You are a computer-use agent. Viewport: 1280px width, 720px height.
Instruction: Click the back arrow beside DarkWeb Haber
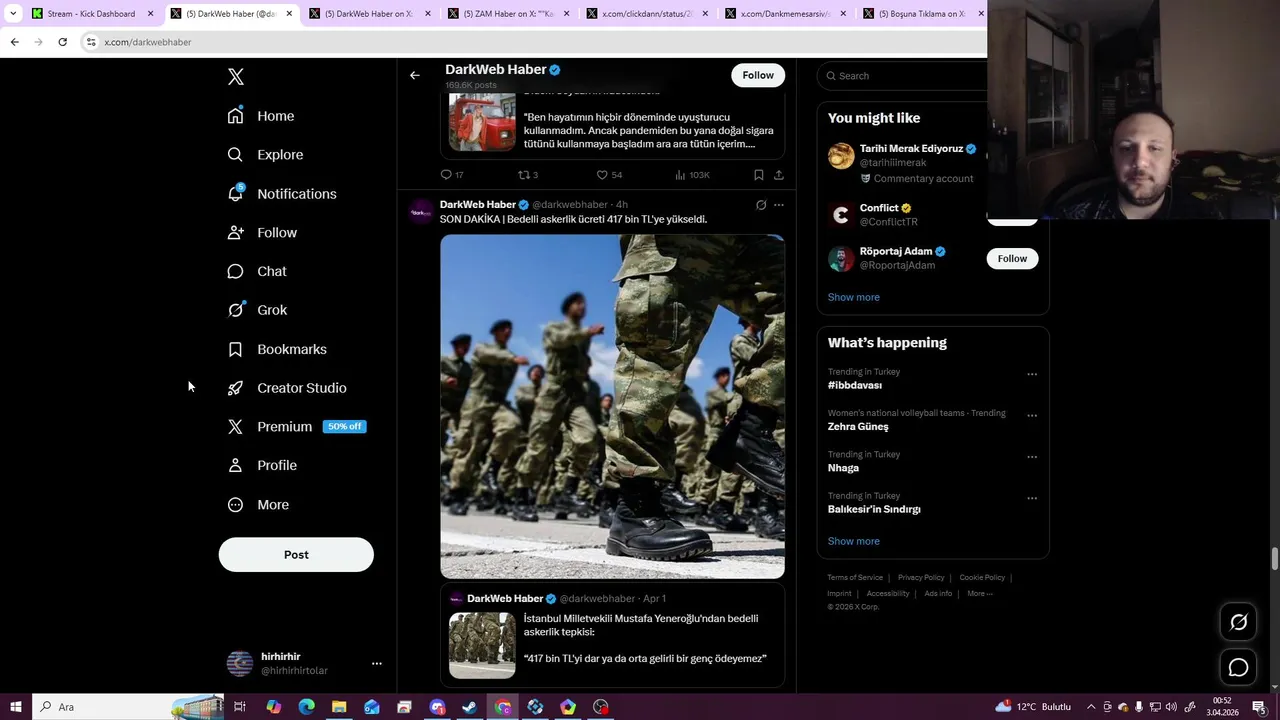click(x=414, y=75)
